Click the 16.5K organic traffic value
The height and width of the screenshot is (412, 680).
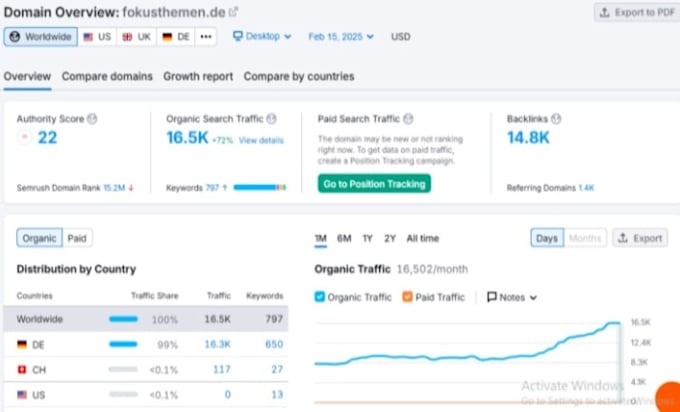[x=187, y=138]
